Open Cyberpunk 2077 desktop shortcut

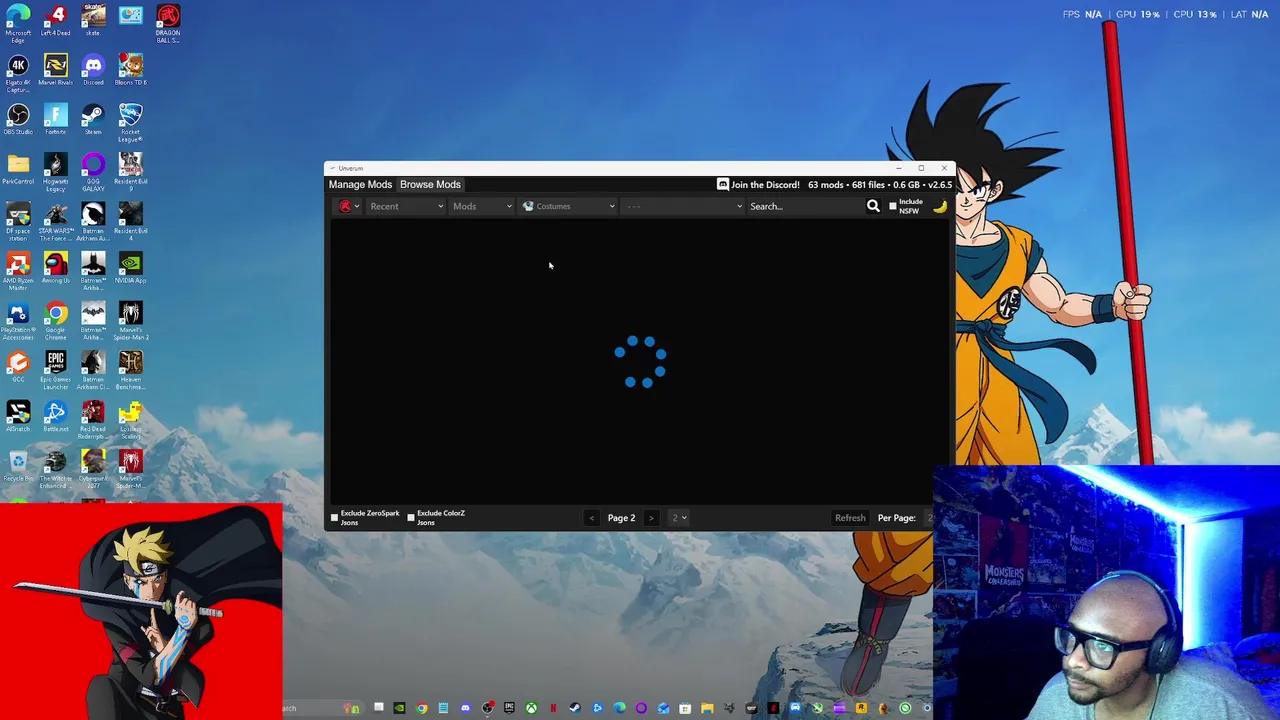pyautogui.click(x=93, y=469)
